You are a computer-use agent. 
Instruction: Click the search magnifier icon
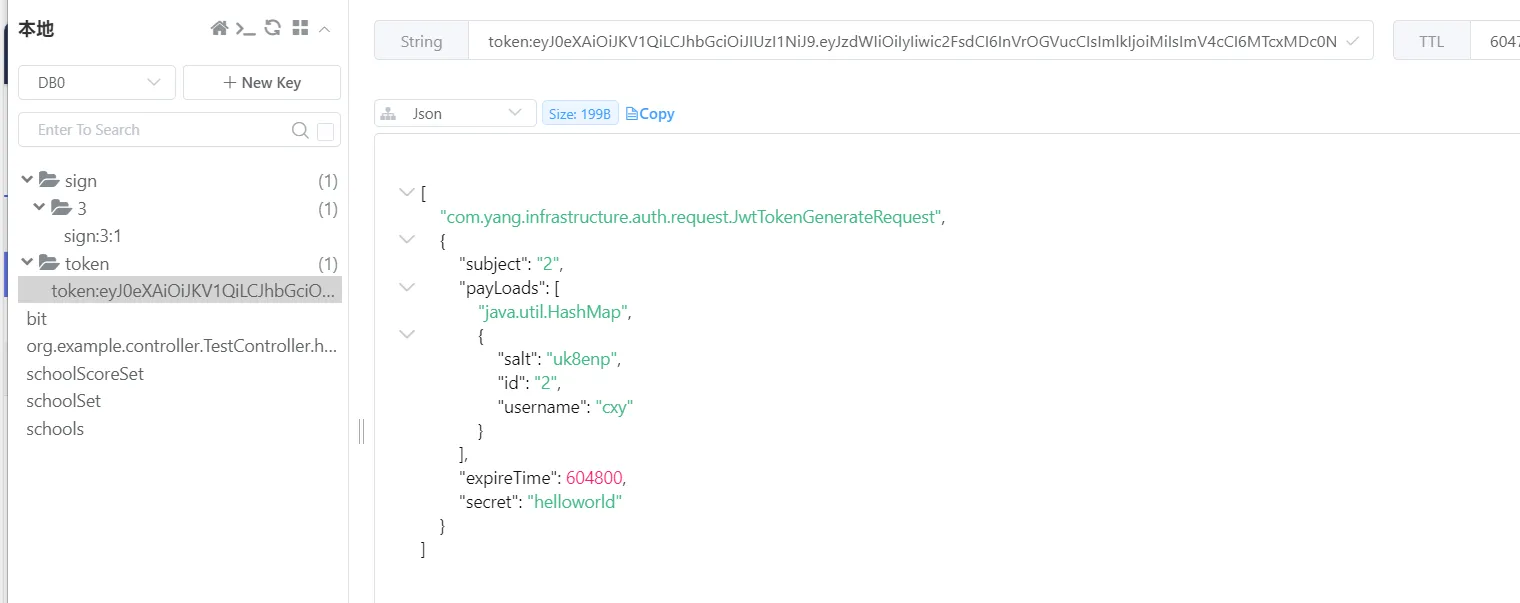(x=300, y=130)
